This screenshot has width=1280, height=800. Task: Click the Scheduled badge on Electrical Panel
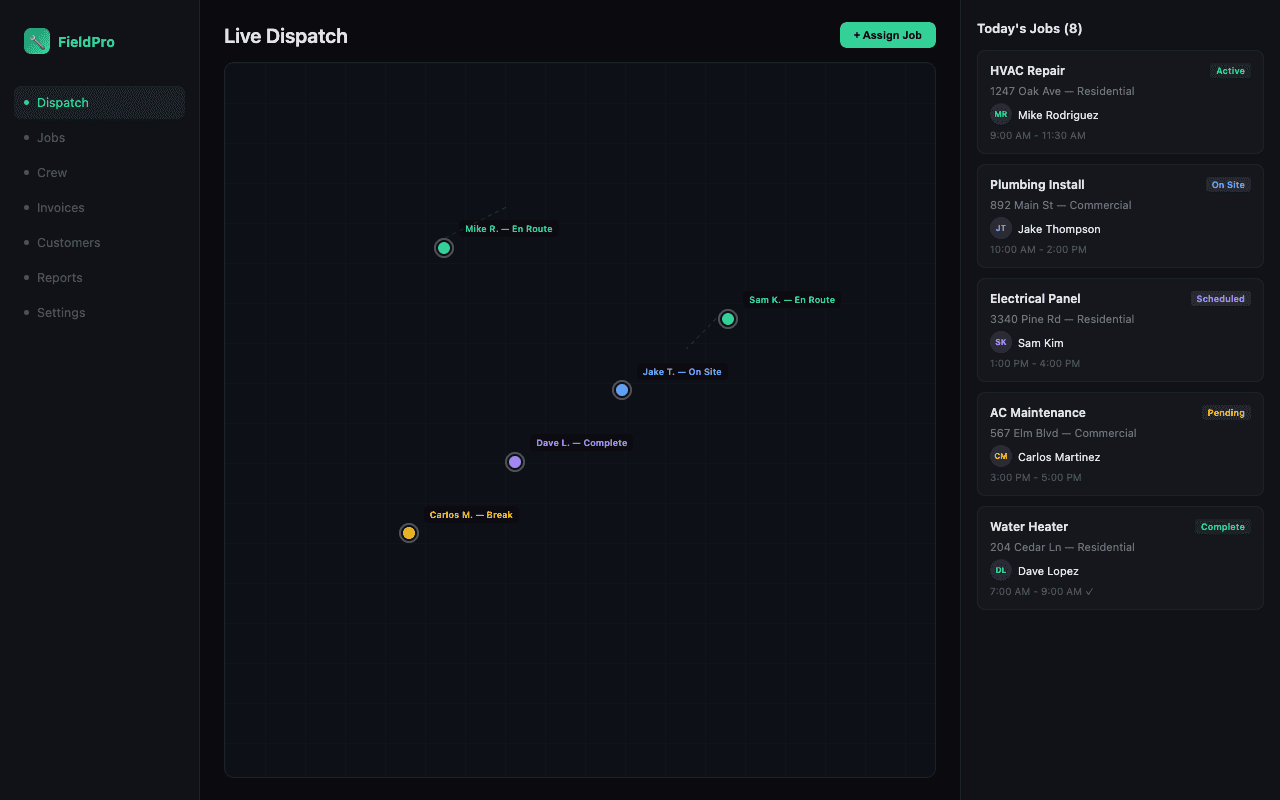click(1220, 299)
